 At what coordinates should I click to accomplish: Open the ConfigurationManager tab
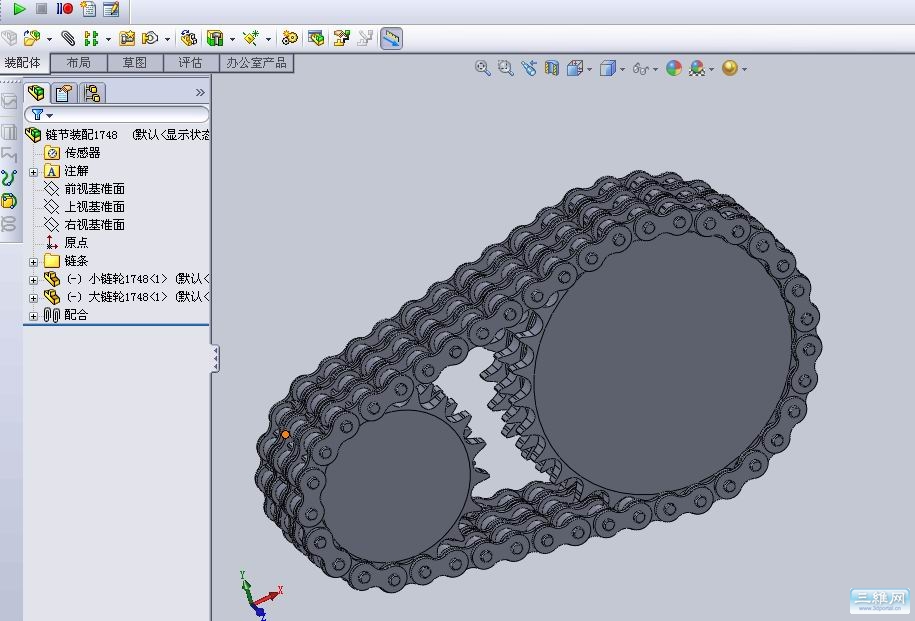[x=92, y=93]
